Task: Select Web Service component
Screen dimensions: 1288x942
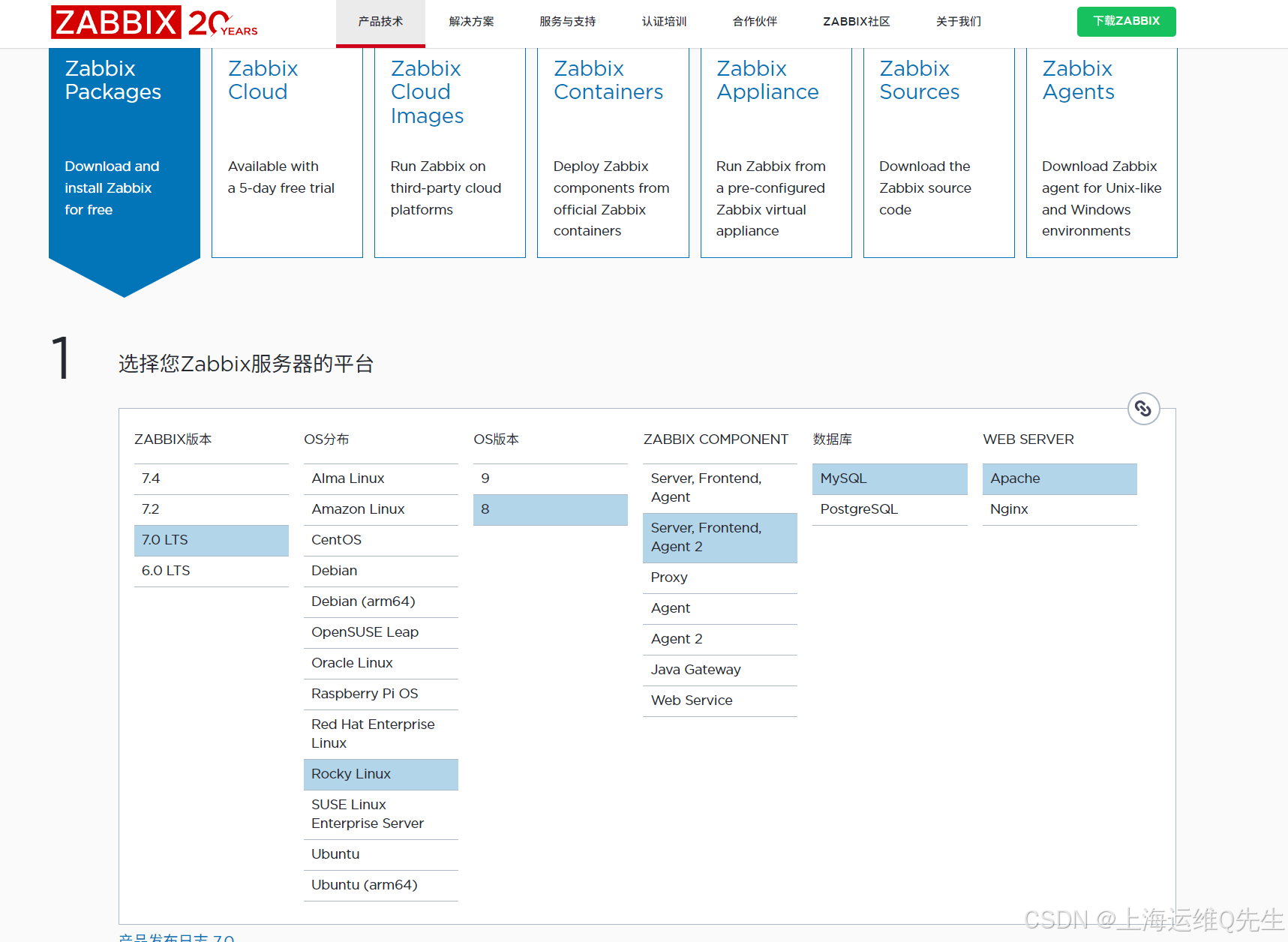Action: [720, 700]
